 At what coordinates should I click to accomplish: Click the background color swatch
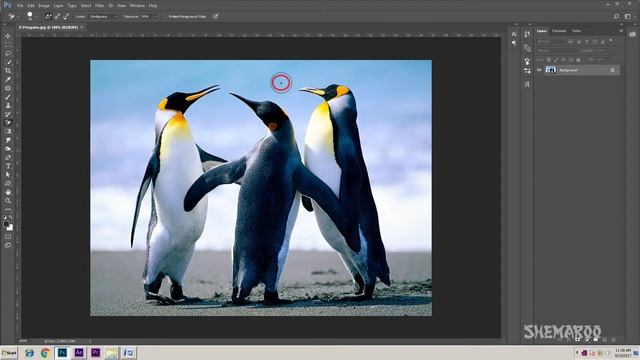[x=10, y=227]
